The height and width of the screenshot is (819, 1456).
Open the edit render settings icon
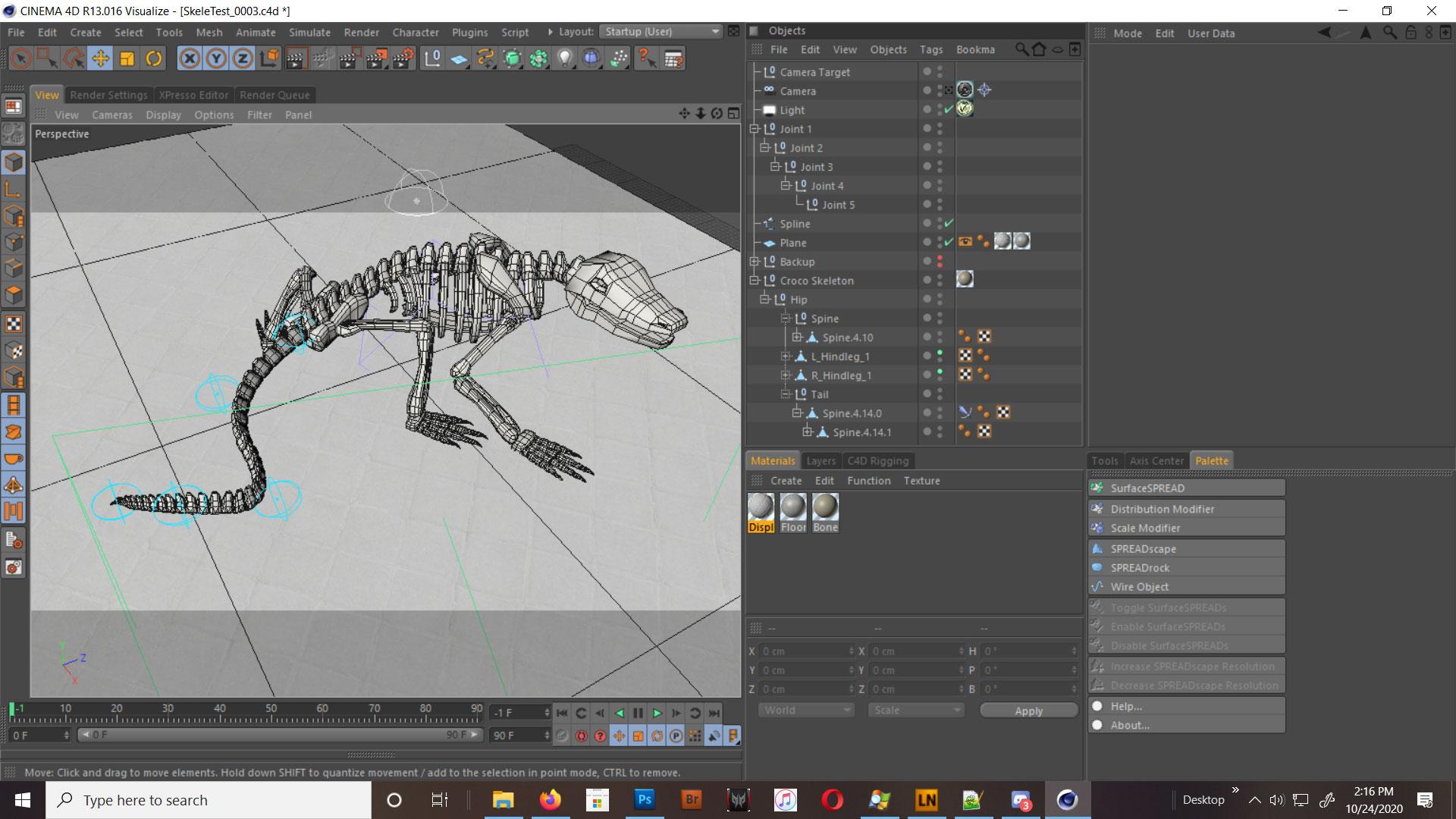[403, 58]
